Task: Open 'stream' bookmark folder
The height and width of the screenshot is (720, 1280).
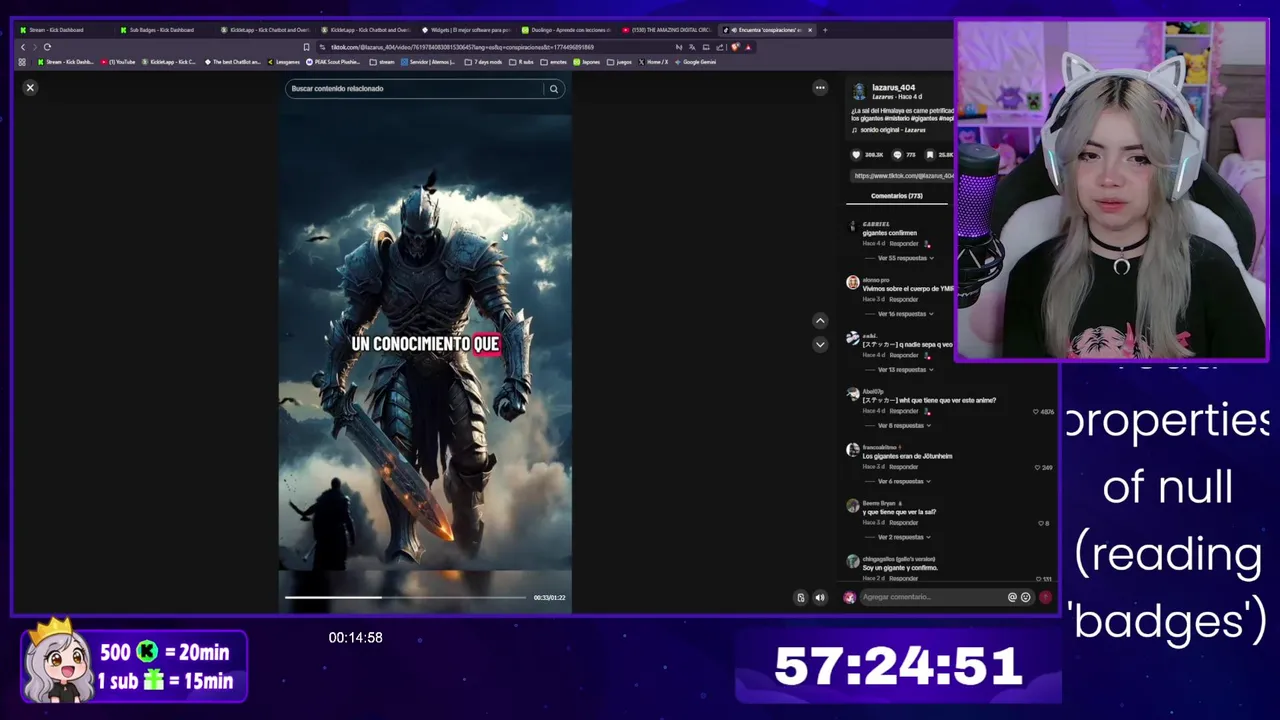Action: (382, 62)
